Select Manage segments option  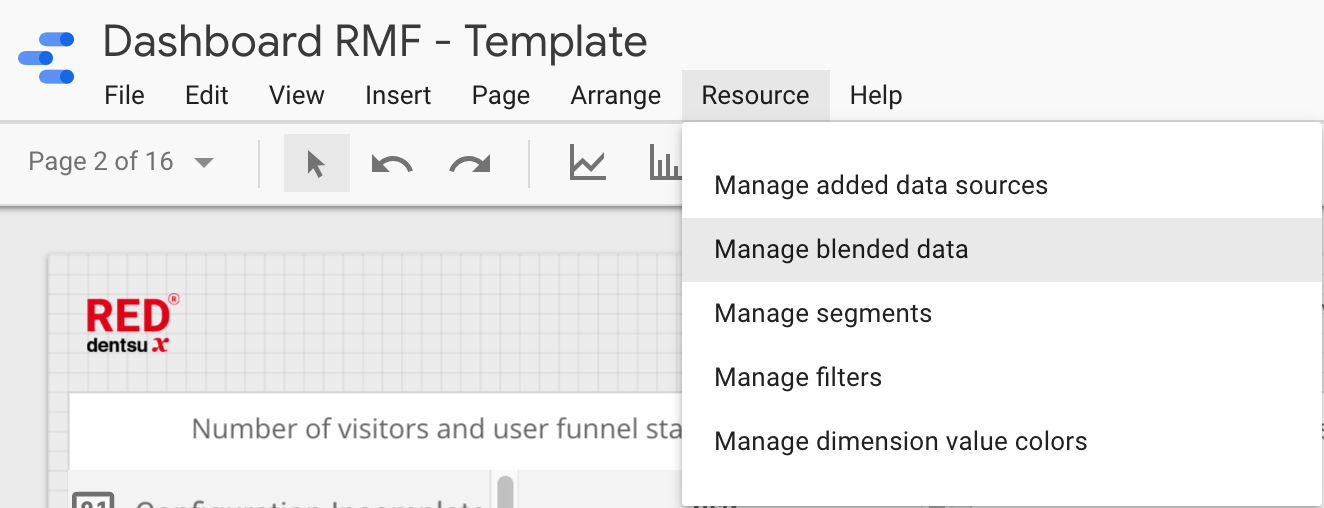coord(823,314)
